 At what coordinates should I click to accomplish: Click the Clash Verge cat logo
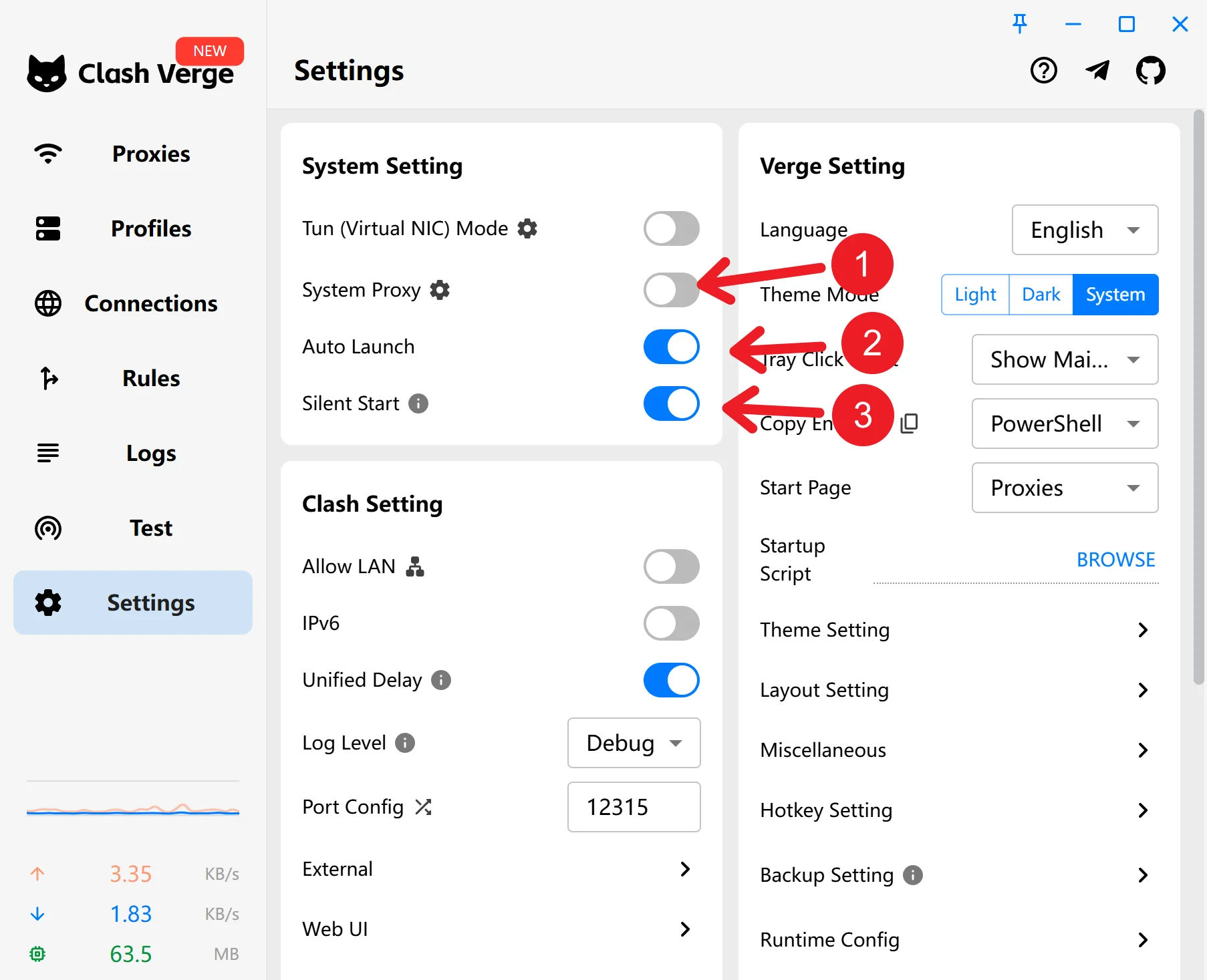click(47, 73)
